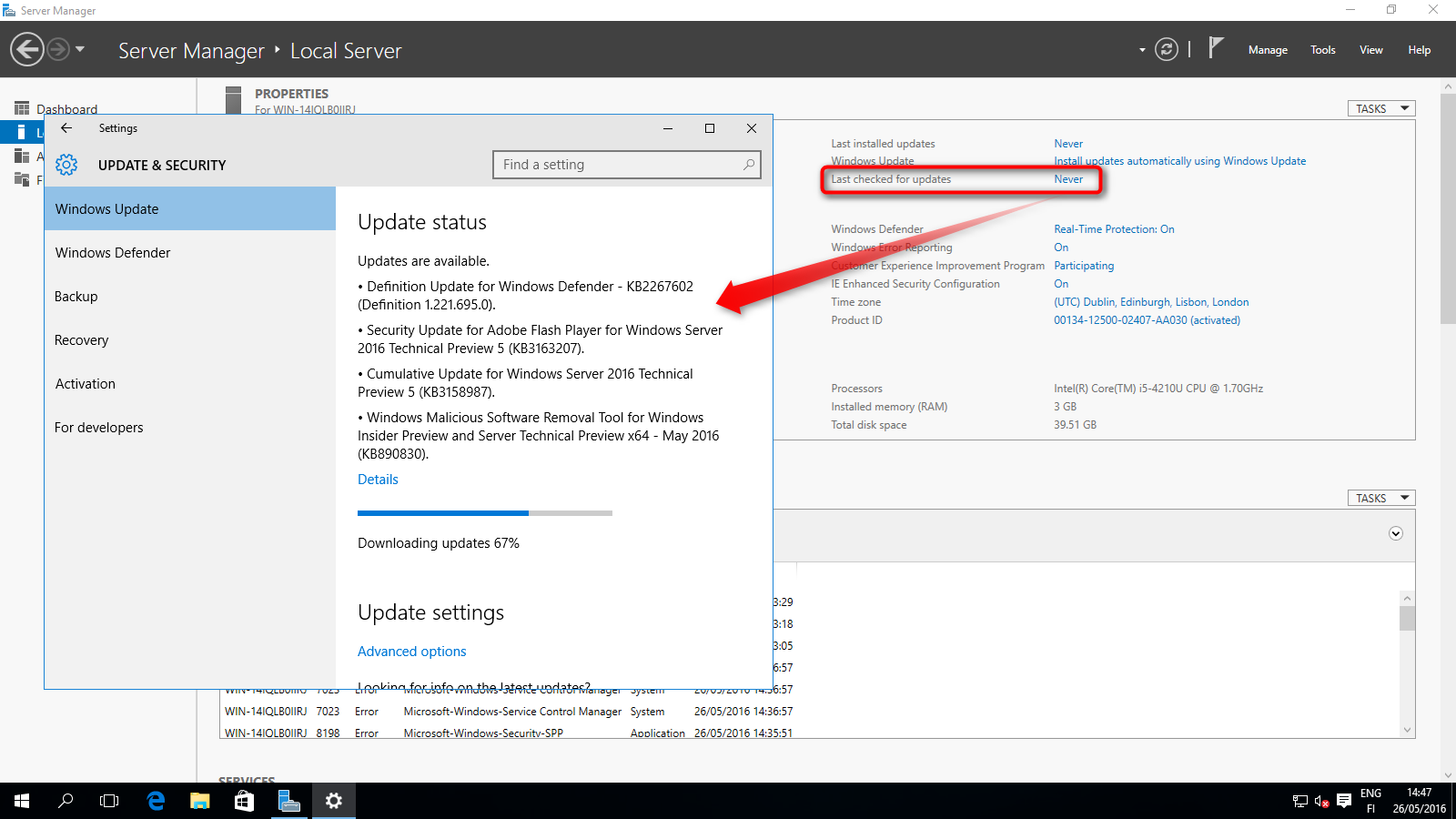Open the time zone link for Dublin, London

point(1151,302)
